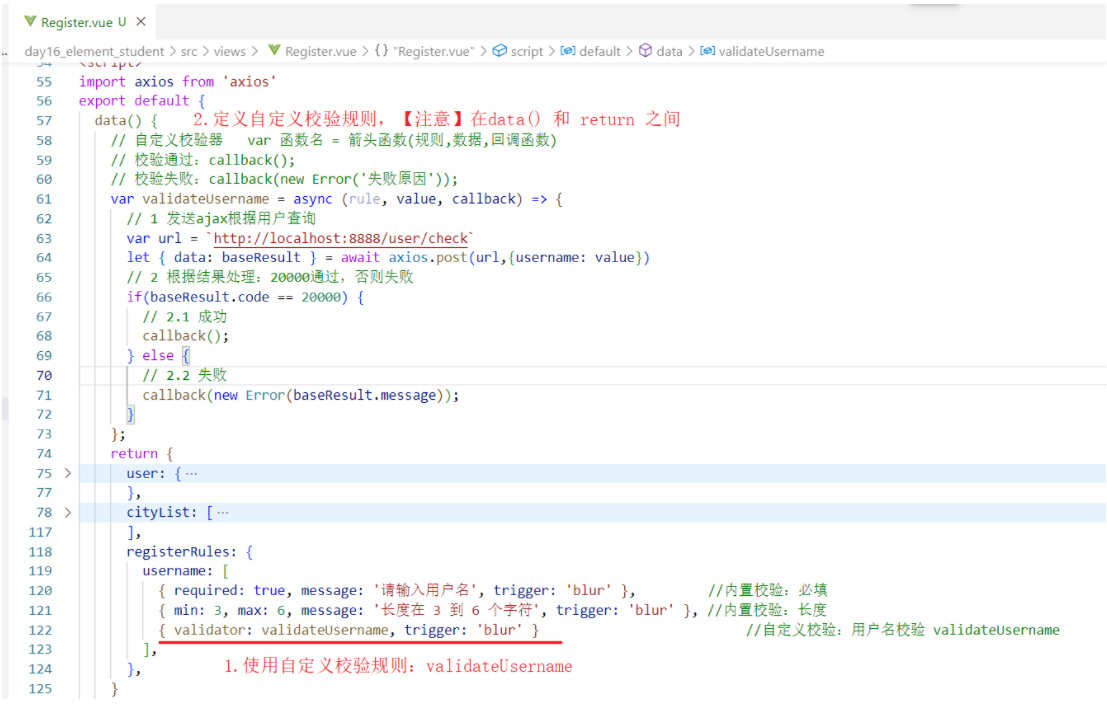Click the 'data() {' method line
The image size is (1107, 708).
(x=126, y=121)
